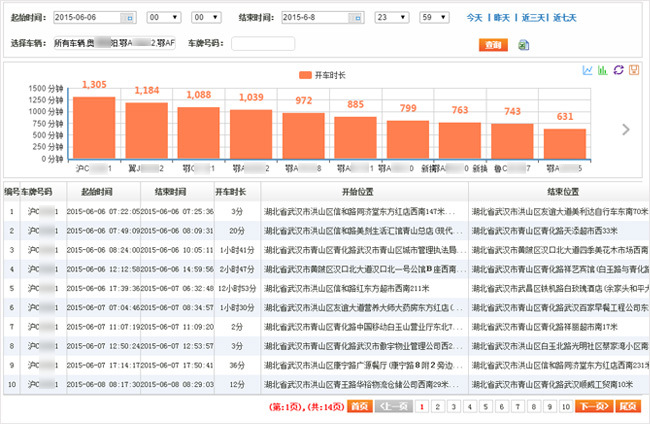The image size is (650, 424).
Task: Open start date calendar picker icon
Action: [x=129, y=18]
